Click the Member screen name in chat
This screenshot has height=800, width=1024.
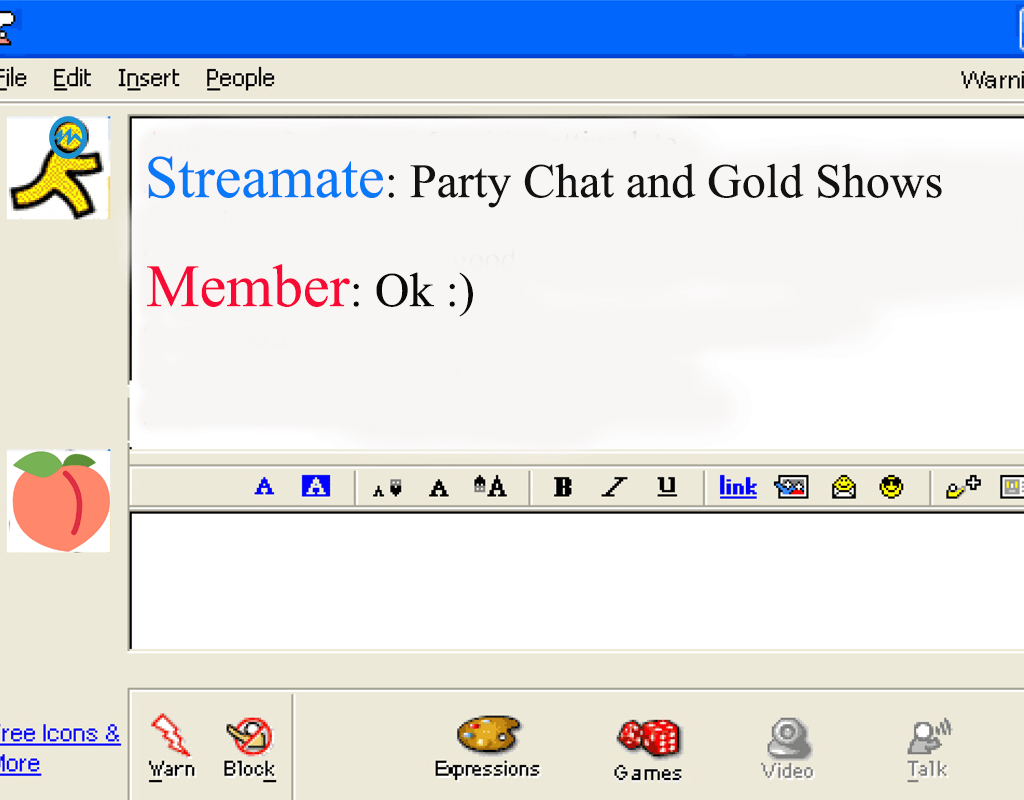[x=248, y=287]
